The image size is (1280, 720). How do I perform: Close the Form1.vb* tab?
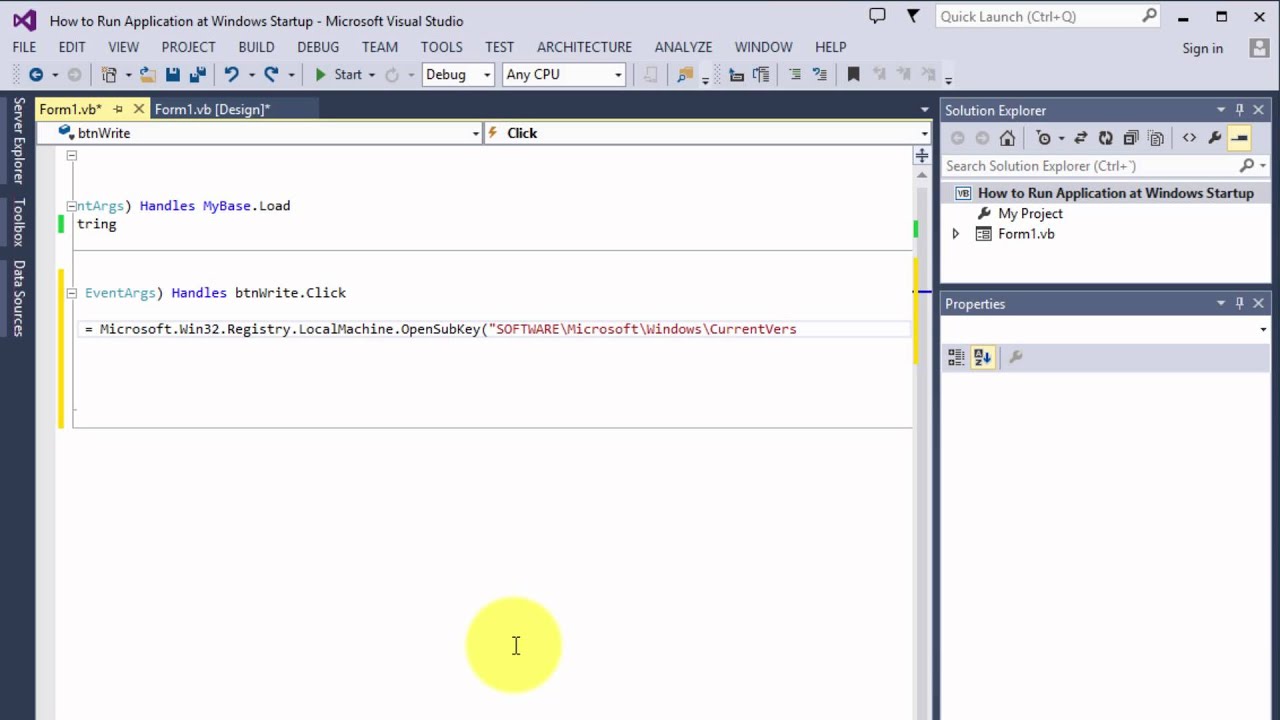pyautogui.click(x=139, y=109)
